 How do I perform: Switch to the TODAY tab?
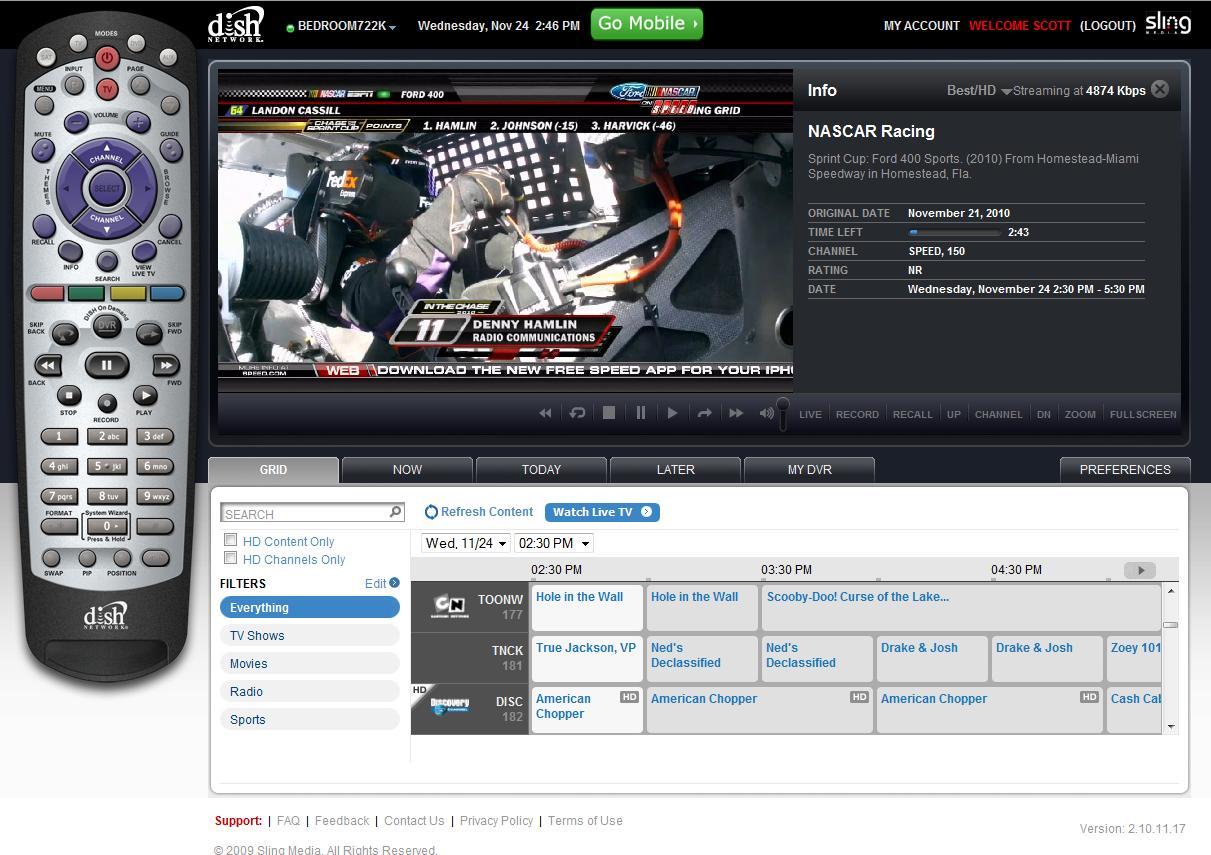point(541,469)
